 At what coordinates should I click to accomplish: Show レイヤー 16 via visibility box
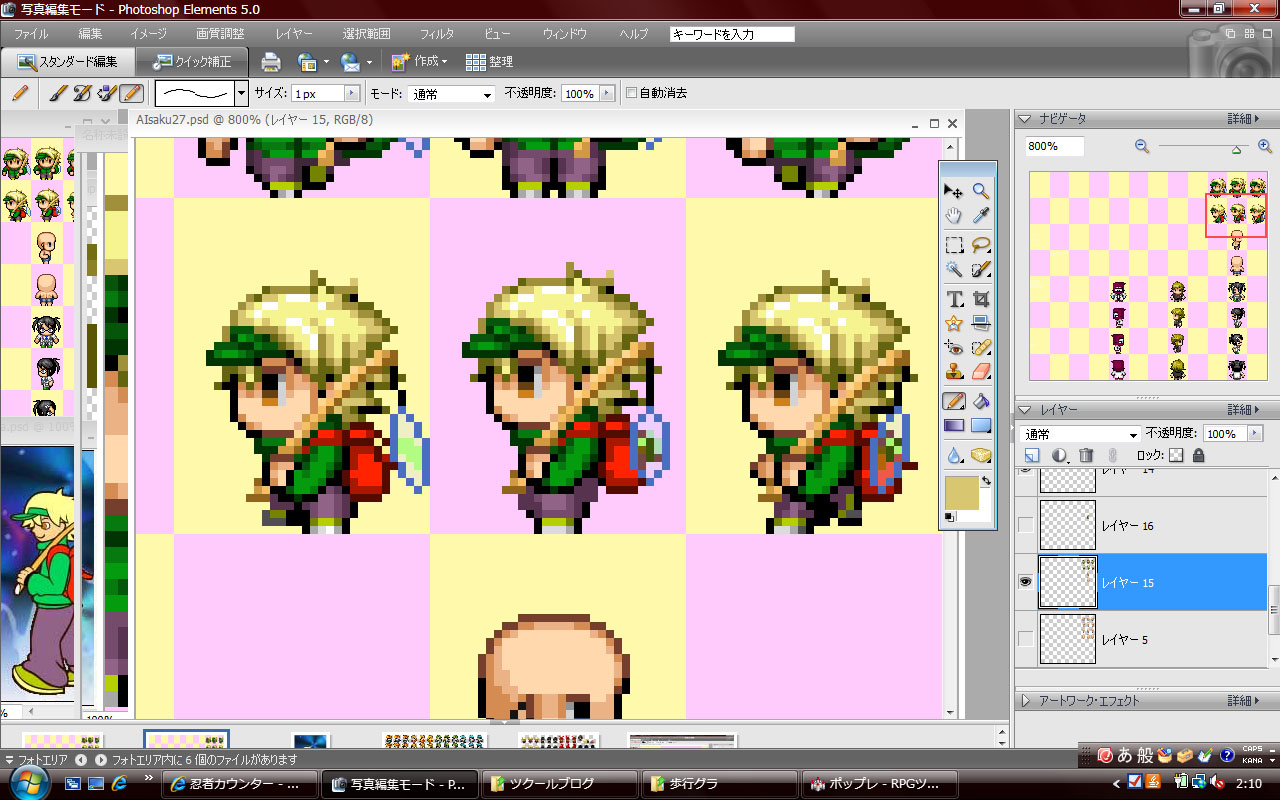[x=1025, y=526]
